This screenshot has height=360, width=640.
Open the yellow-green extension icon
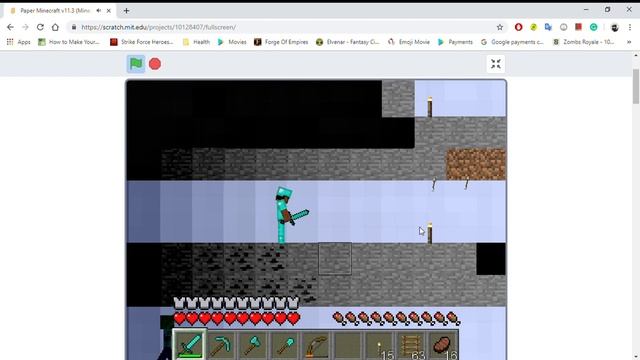click(x=533, y=27)
